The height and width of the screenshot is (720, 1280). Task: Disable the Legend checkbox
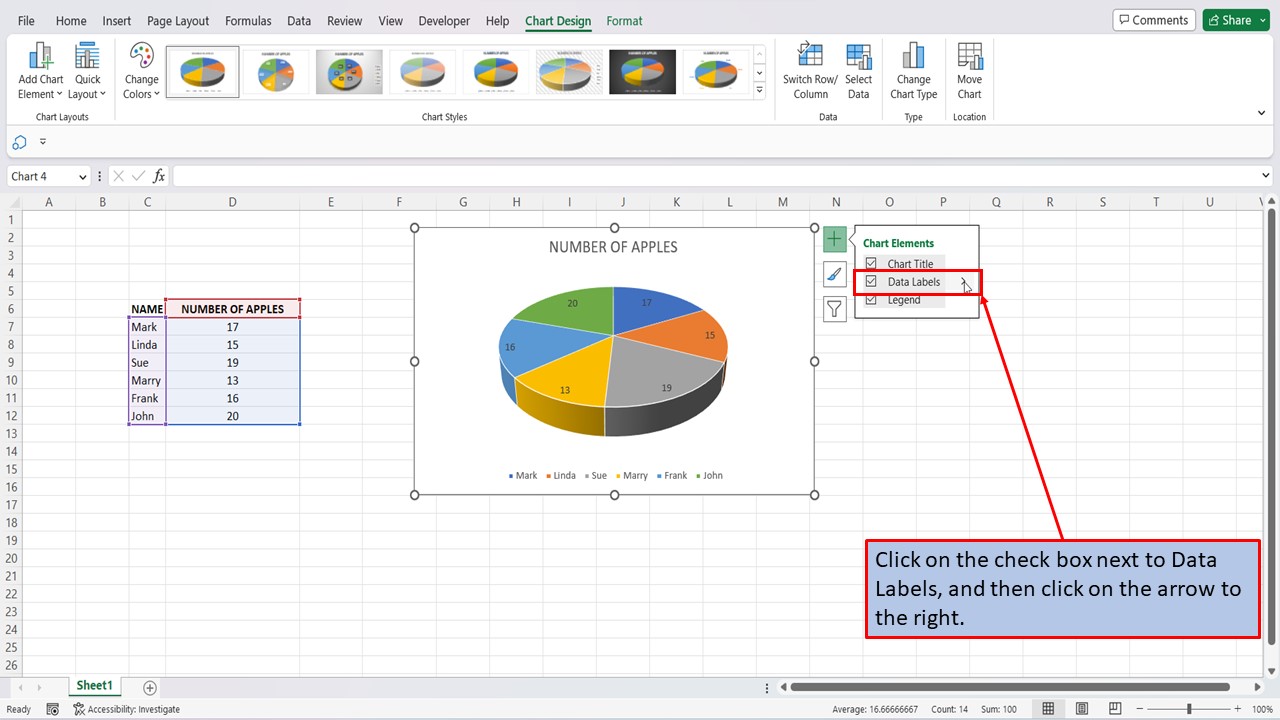pyautogui.click(x=871, y=299)
